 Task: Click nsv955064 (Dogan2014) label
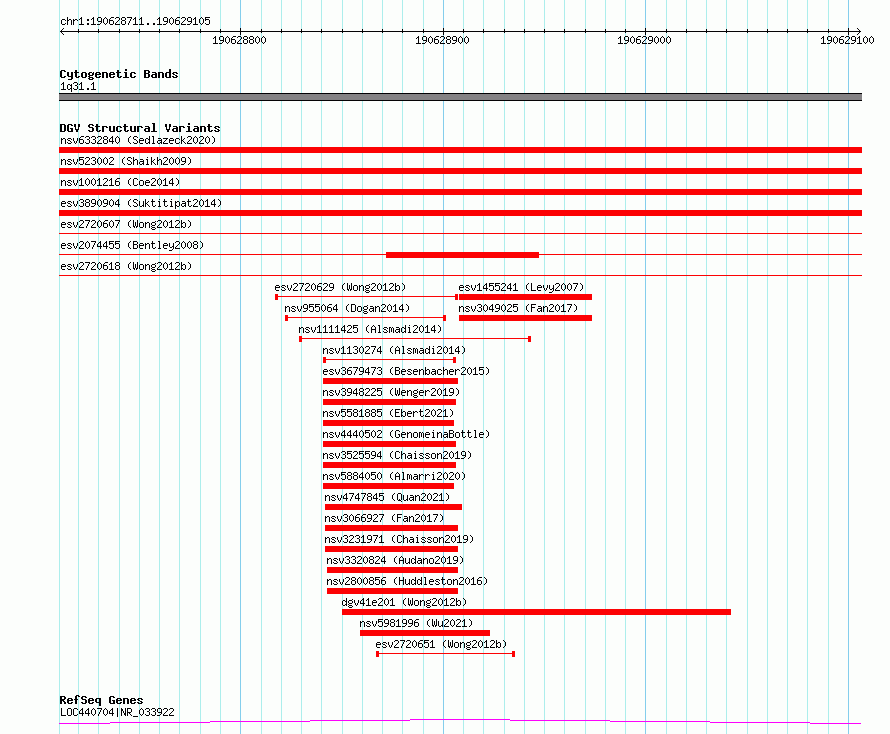pos(347,308)
